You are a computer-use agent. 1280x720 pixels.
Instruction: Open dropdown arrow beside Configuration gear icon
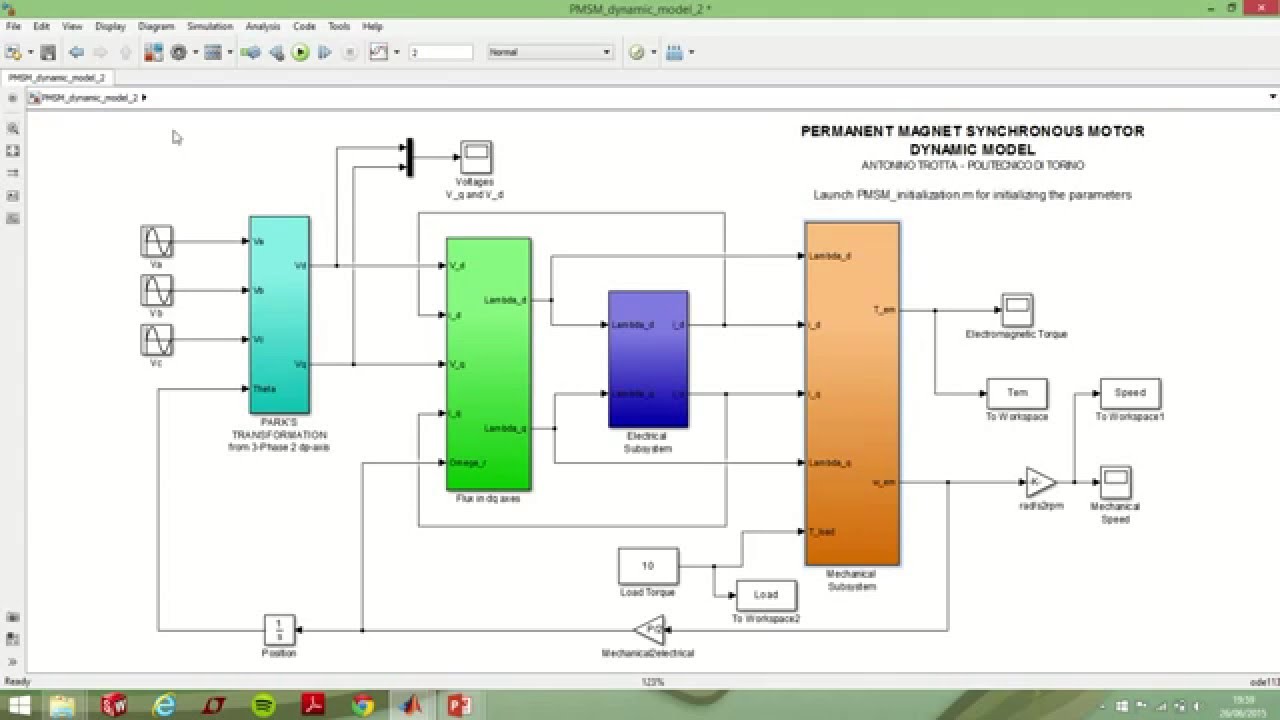pyautogui.click(x=196, y=52)
